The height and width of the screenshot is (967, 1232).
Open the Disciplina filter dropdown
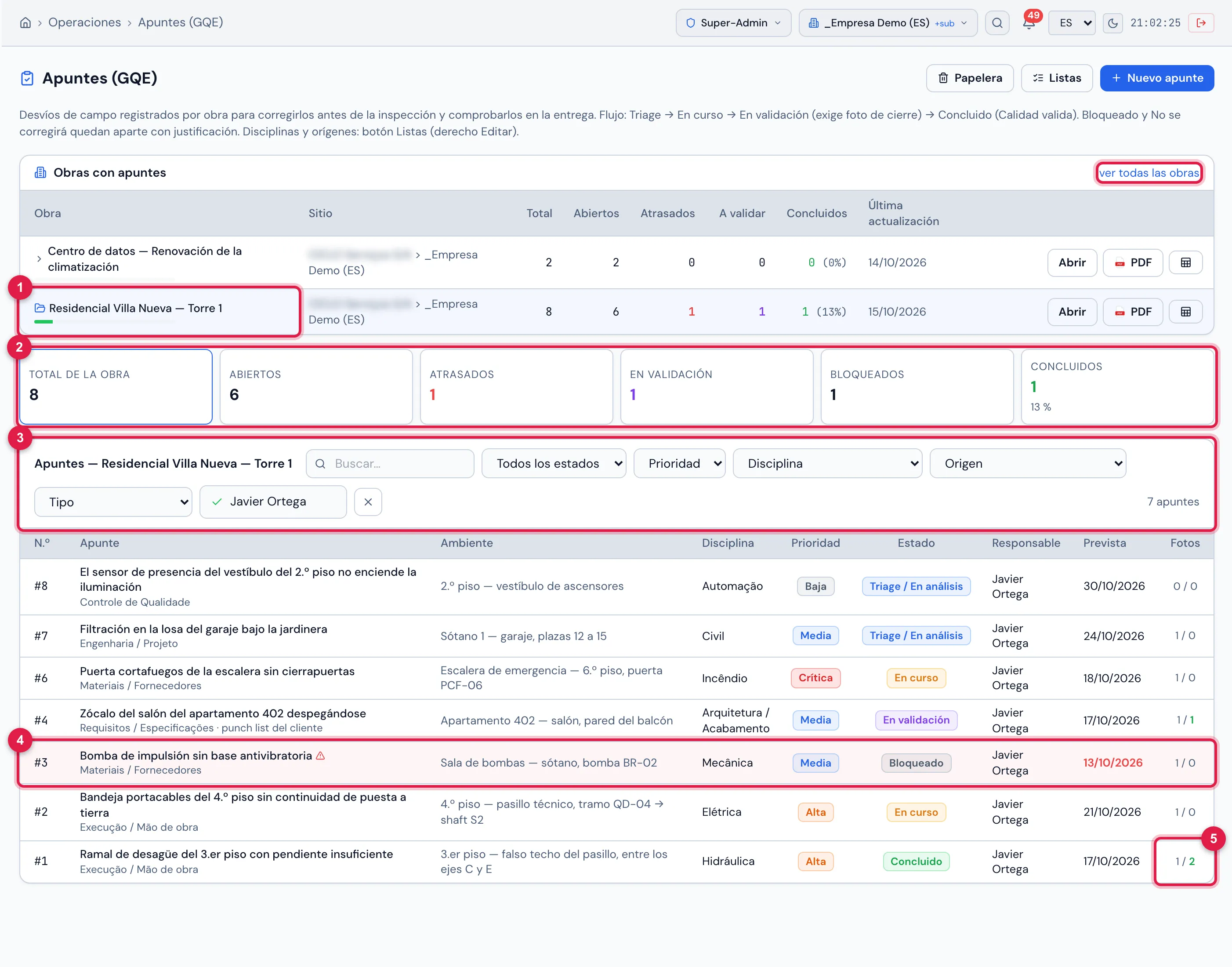pos(827,464)
